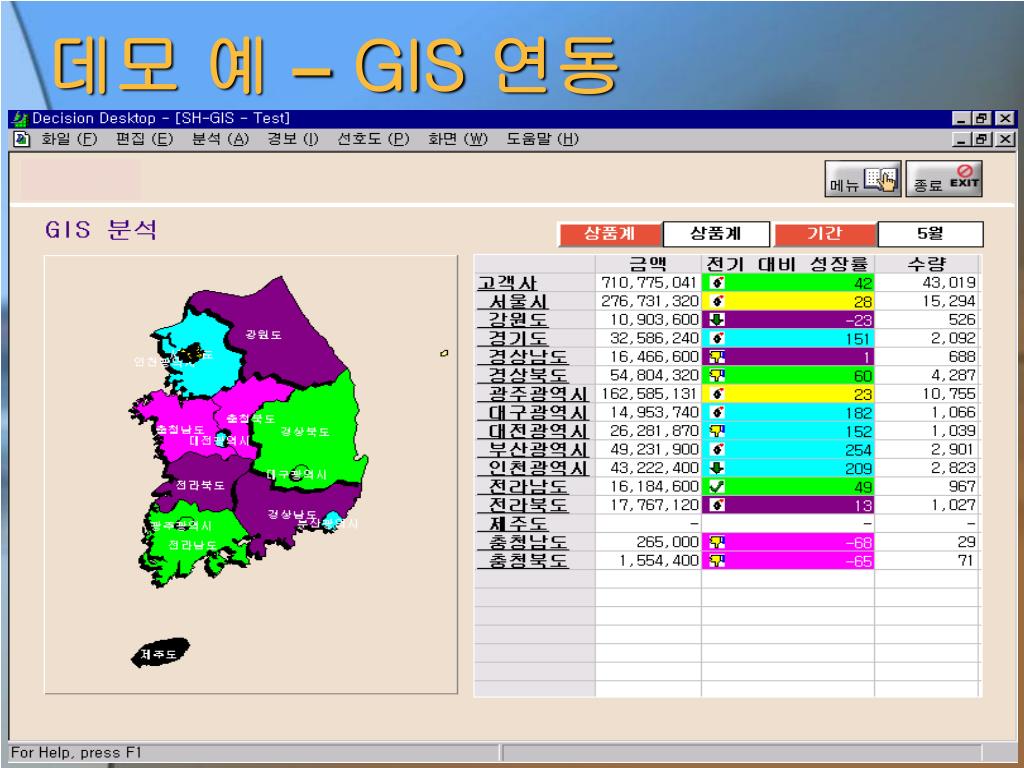This screenshot has height=768, width=1024.
Task: Click the yellow growth cell showing 28
Action: (788, 301)
